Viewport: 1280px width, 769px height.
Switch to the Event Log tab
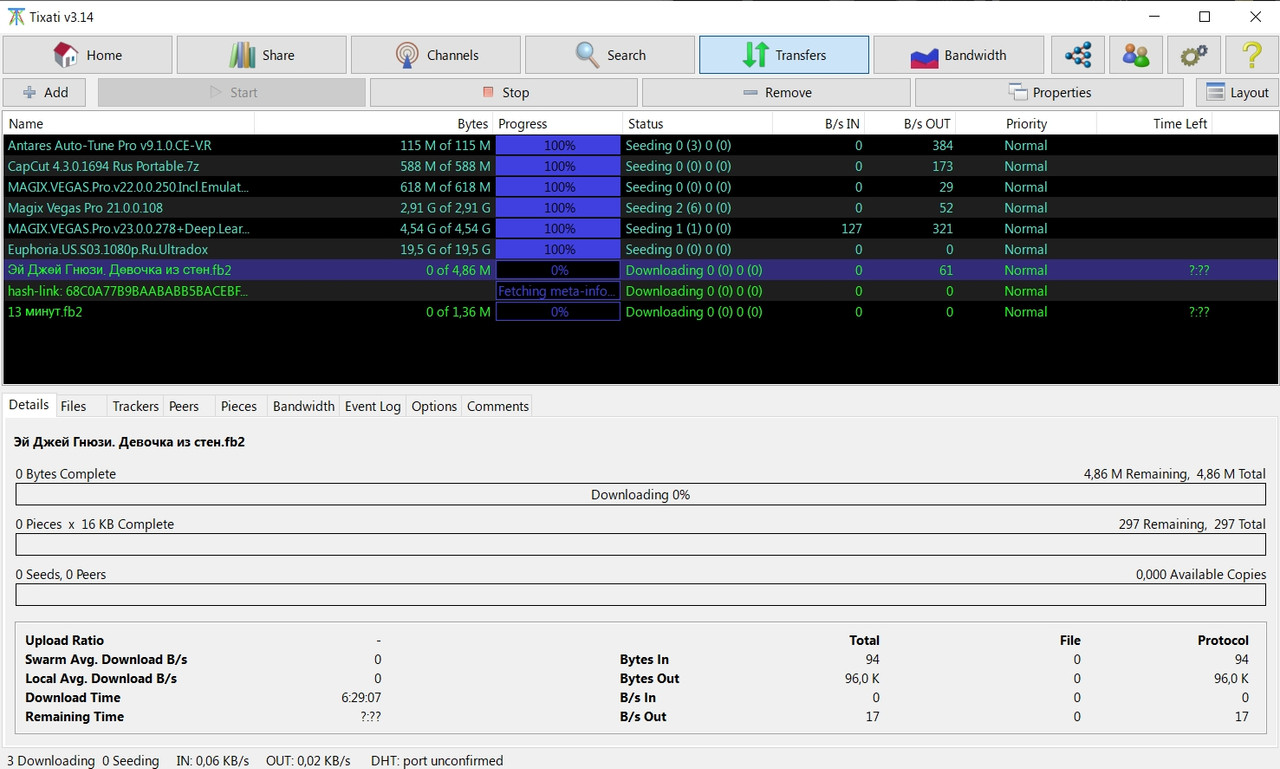tap(372, 406)
